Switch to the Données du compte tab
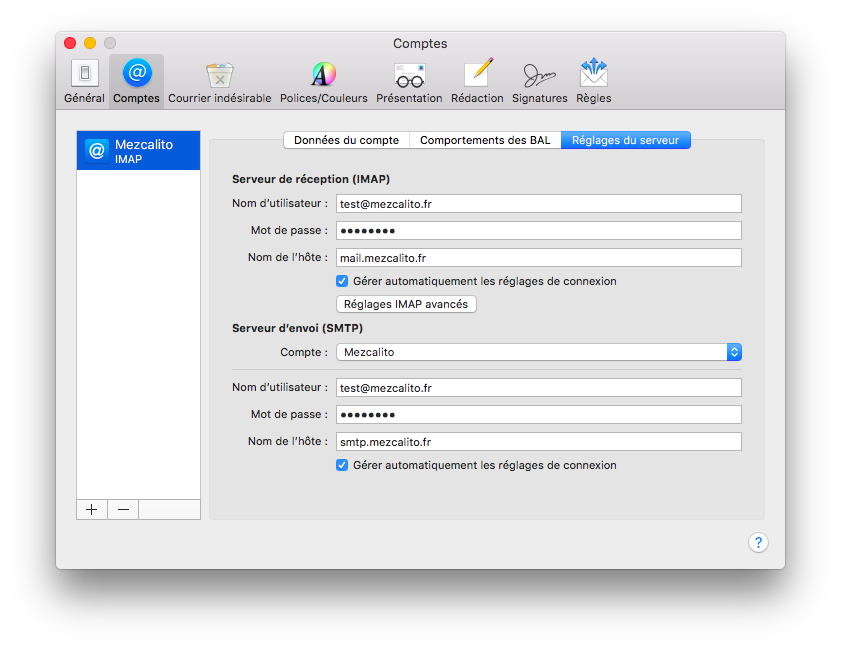 click(x=346, y=140)
